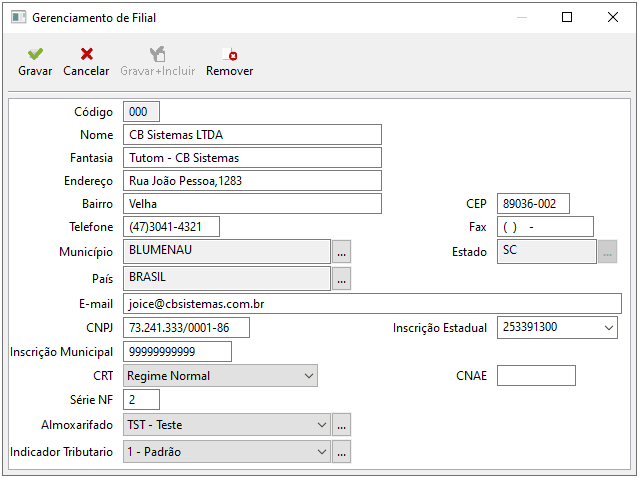
Task: Click the Almoxarifado label text
Action: coord(77,425)
